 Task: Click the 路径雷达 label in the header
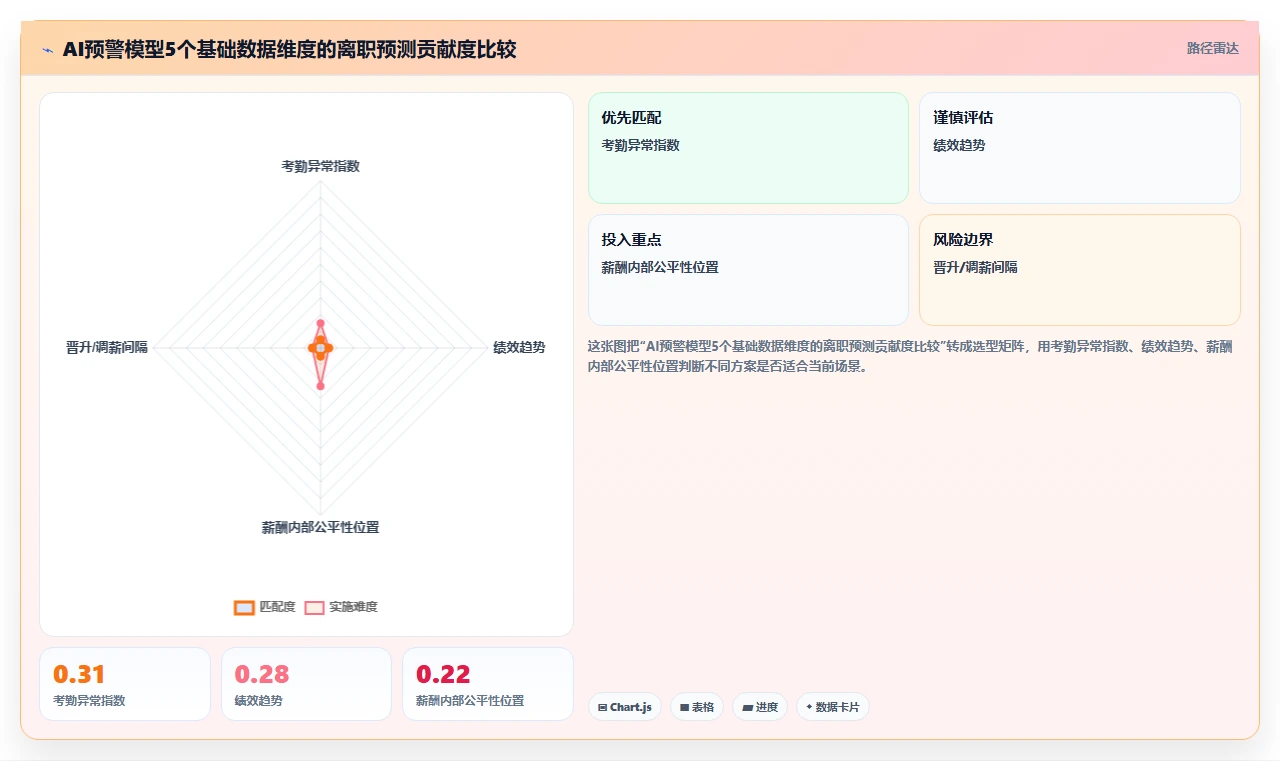coord(1212,48)
